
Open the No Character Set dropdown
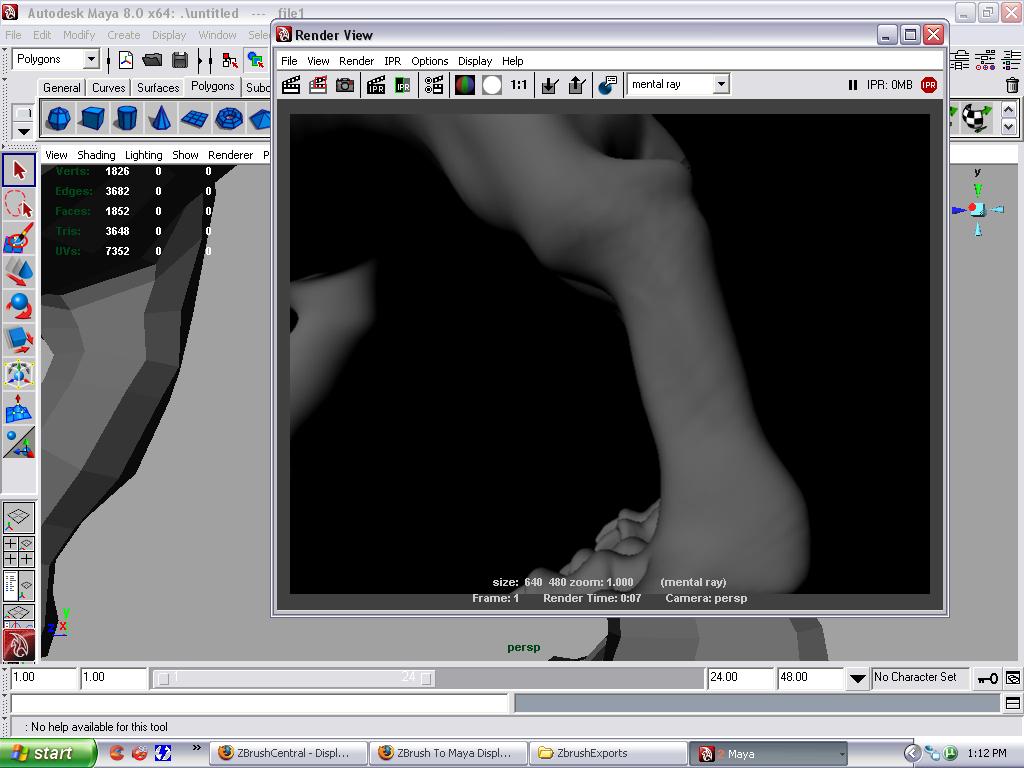click(919, 677)
